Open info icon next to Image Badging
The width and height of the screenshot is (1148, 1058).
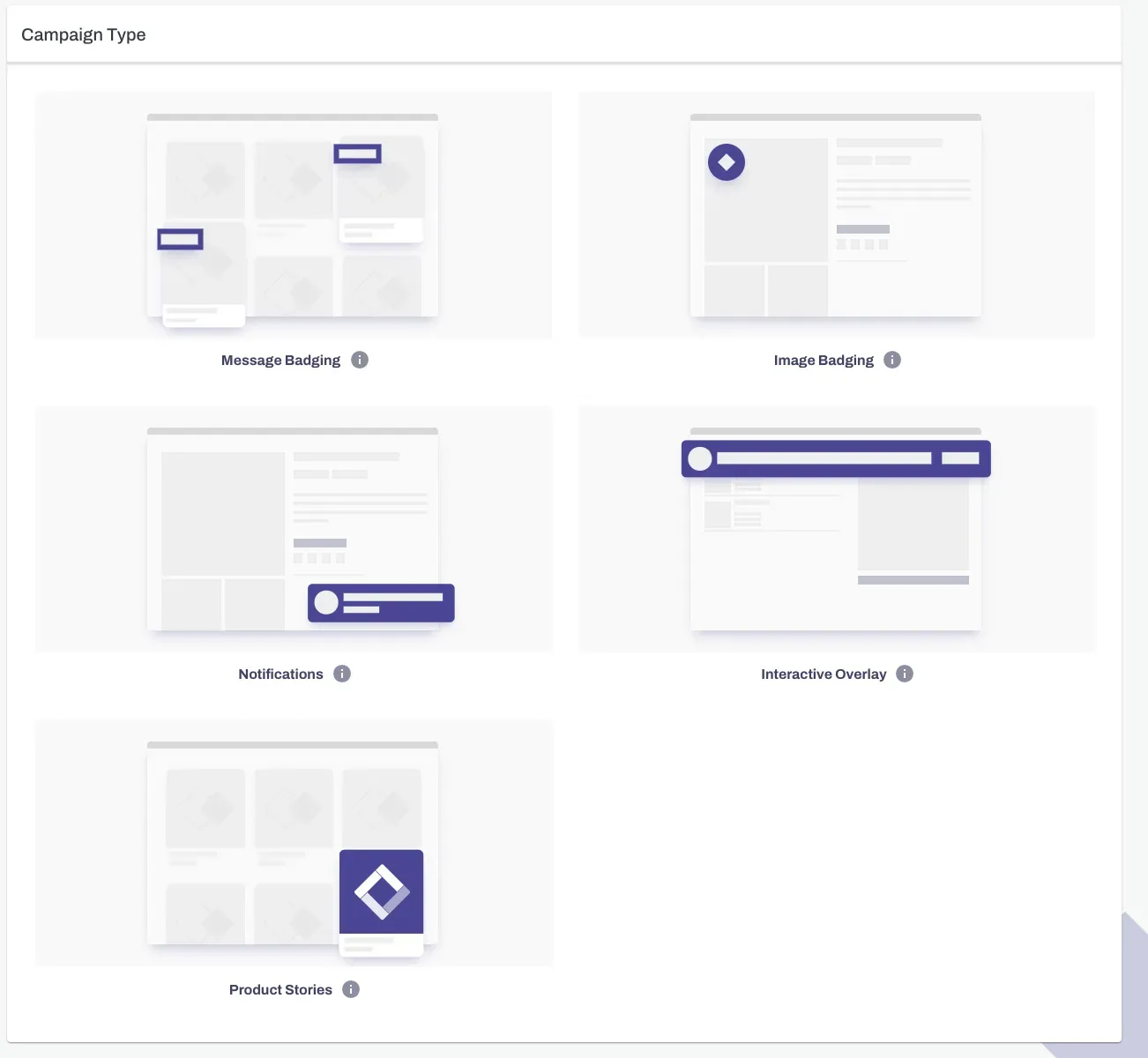pos(892,360)
